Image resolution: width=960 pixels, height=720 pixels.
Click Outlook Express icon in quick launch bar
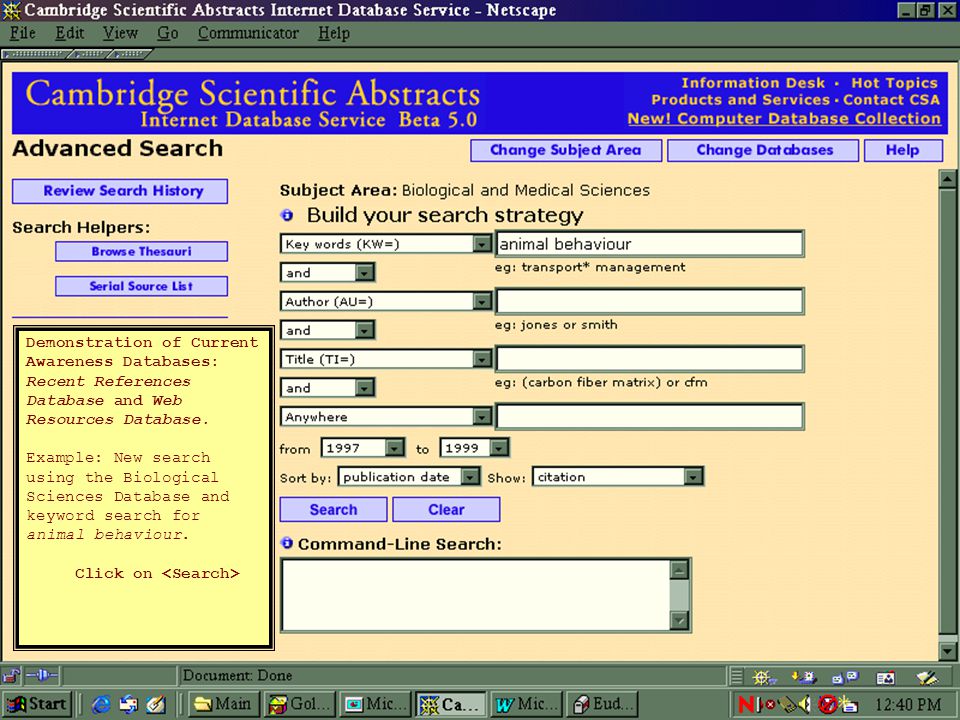click(129, 705)
